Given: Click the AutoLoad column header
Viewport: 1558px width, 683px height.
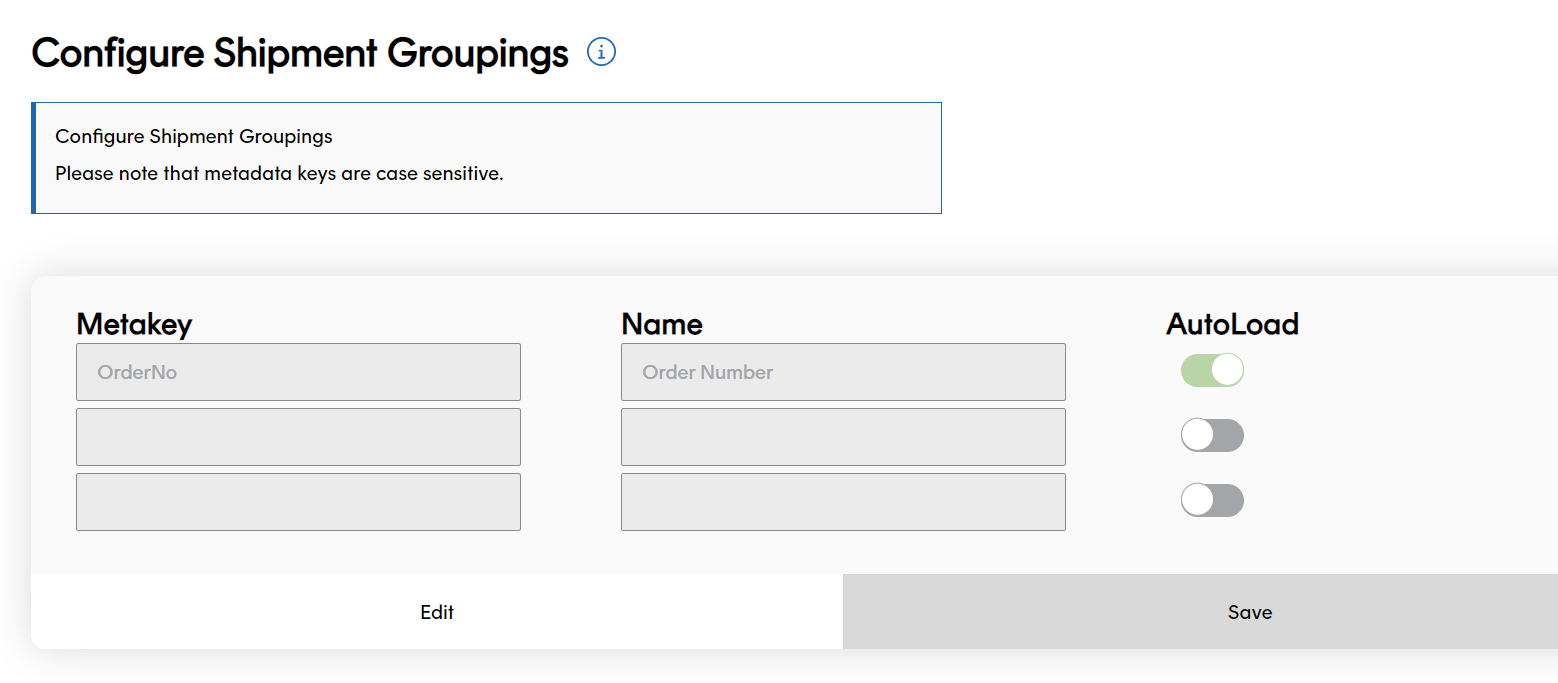Looking at the screenshot, I should click(1231, 323).
